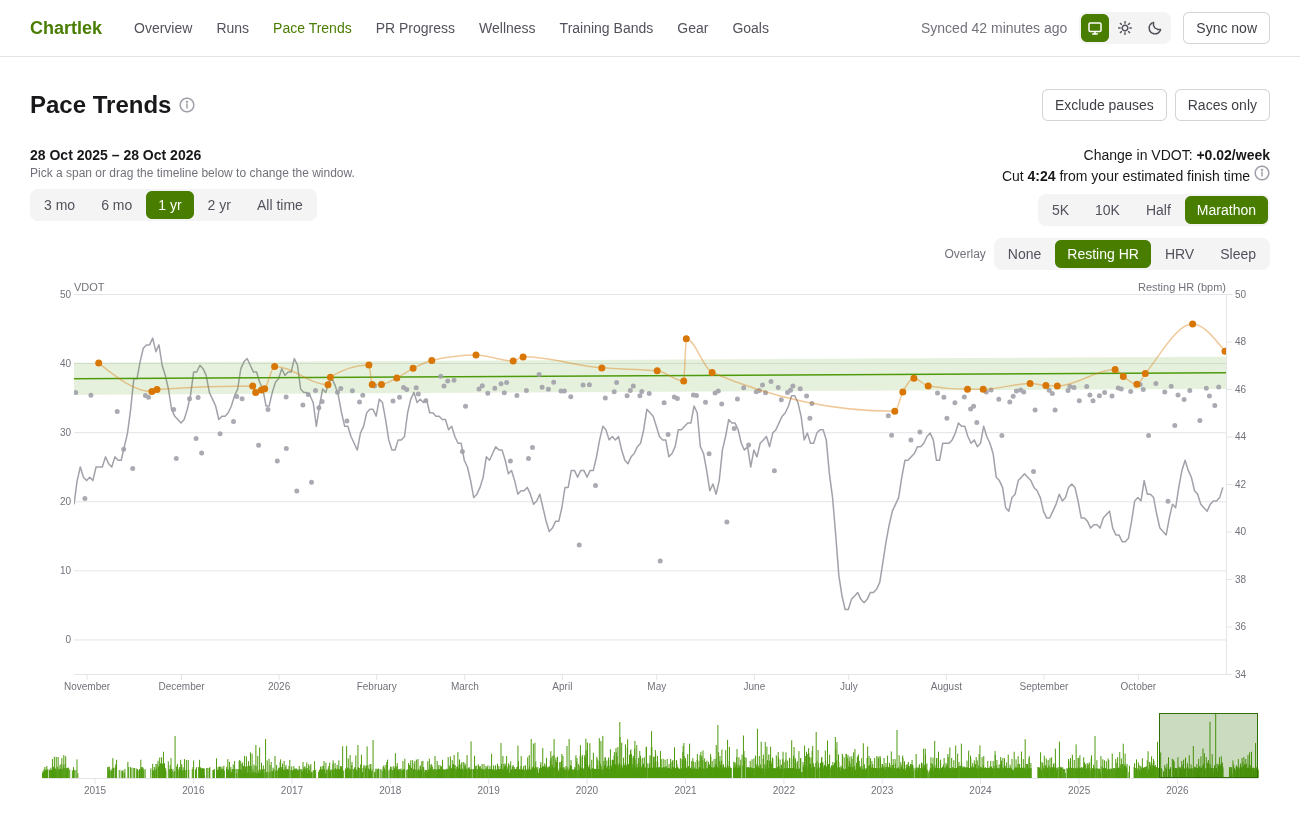Select the 3 mo time span

[59, 205]
